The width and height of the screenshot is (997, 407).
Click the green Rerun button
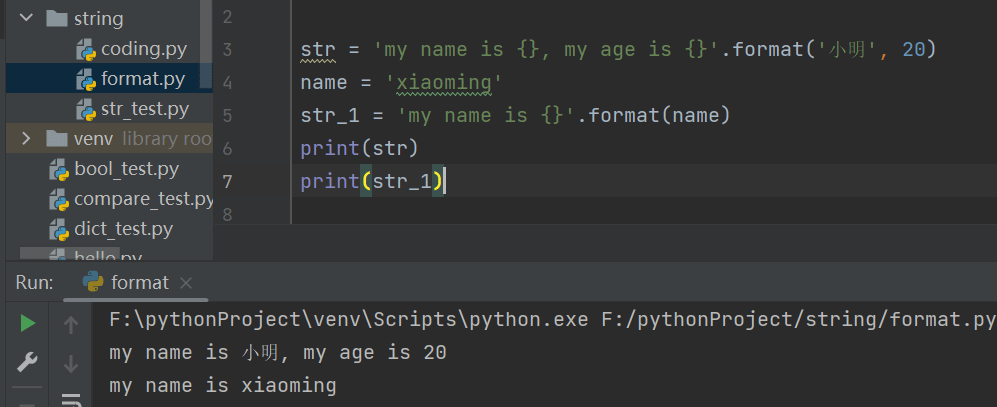click(x=28, y=323)
